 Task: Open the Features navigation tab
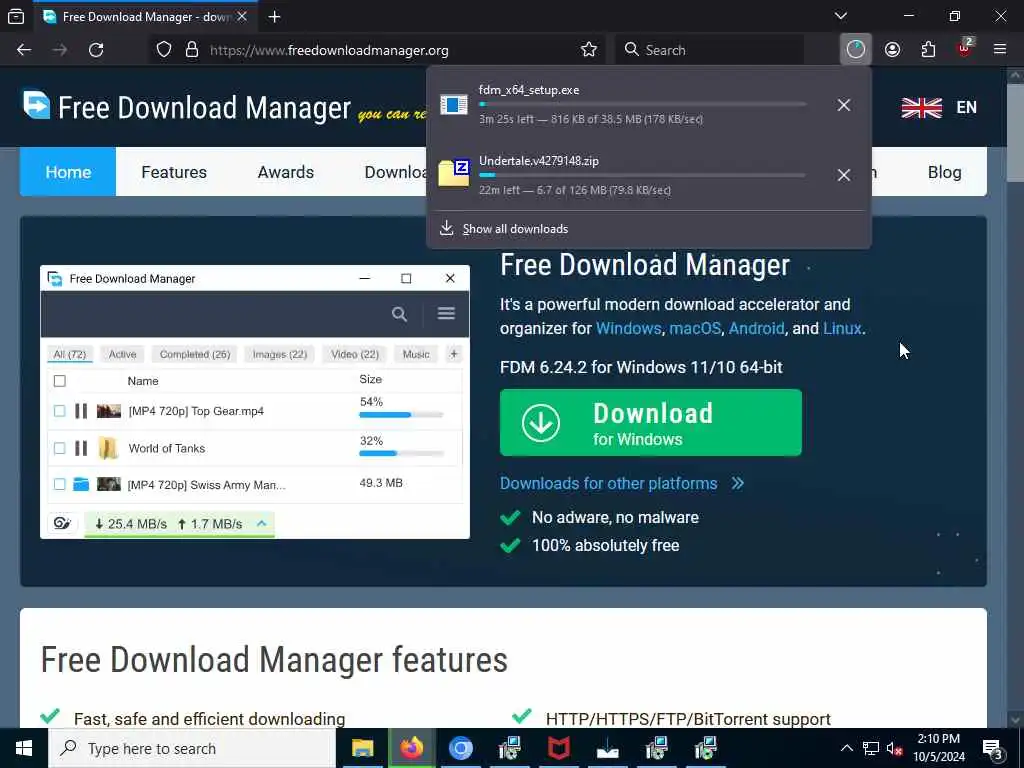point(174,172)
